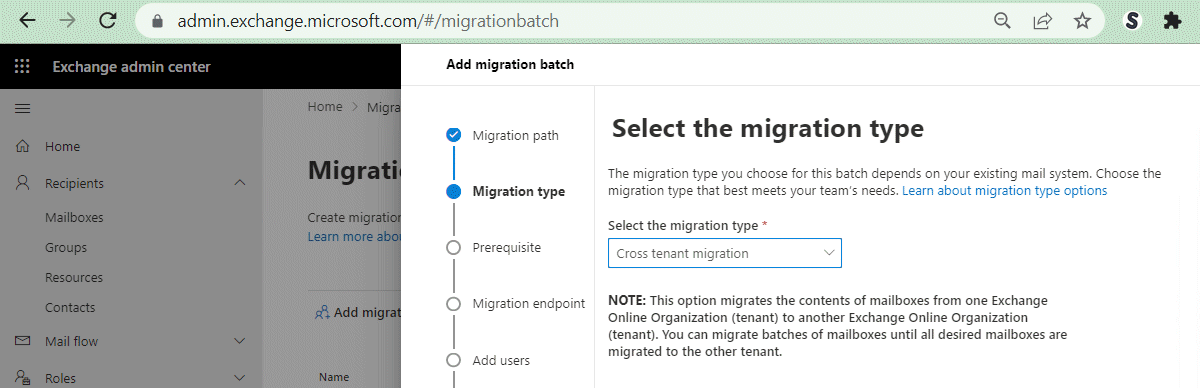Screen dimensions: 1200x388
Task: Open the Cross tenant migration dropdown
Action: pyautogui.click(x=725, y=253)
